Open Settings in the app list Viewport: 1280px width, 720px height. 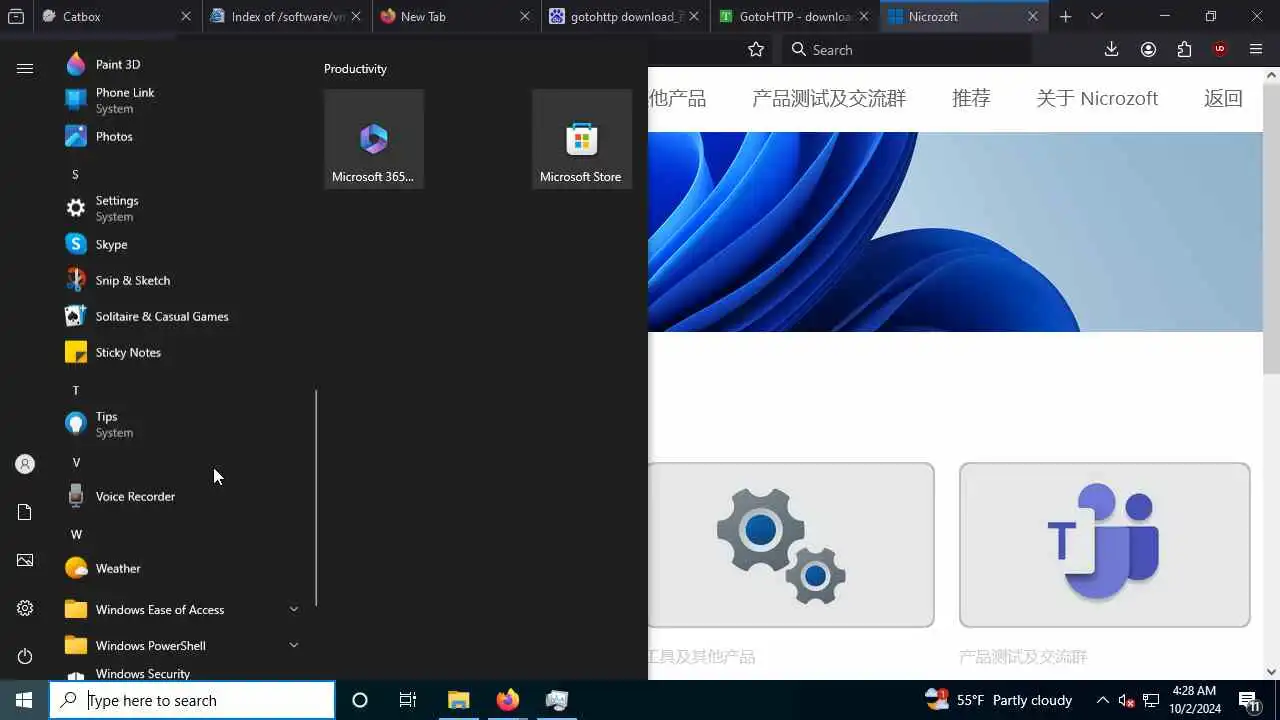point(180,208)
